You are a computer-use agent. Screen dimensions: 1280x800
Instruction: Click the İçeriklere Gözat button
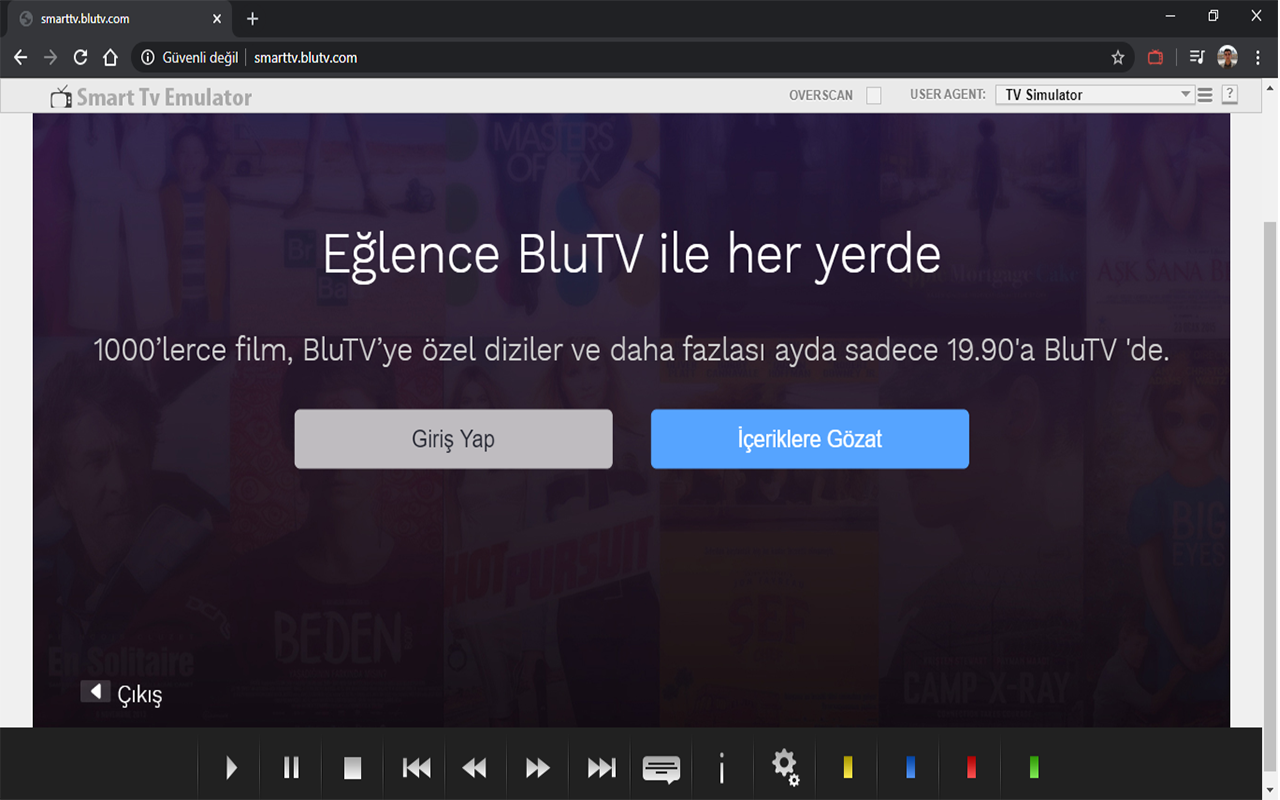[x=810, y=439]
